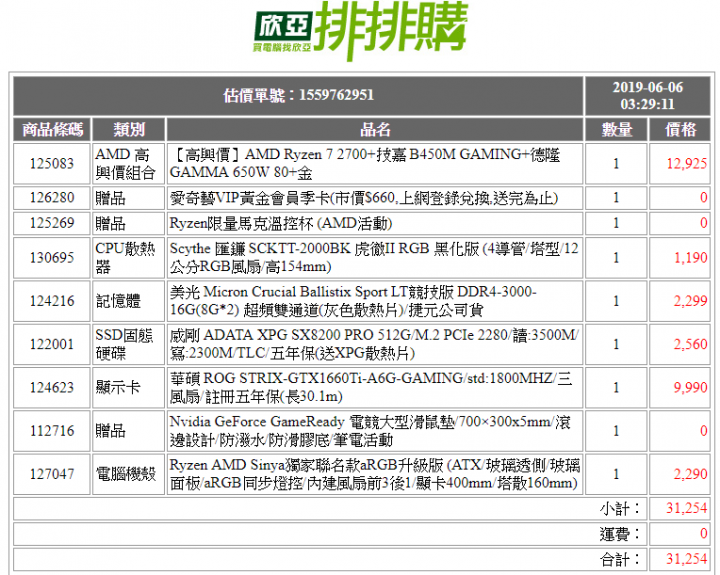Screen dimensions: 720x575
Task: Click the price 2,299
Action: tap(690, 301)
